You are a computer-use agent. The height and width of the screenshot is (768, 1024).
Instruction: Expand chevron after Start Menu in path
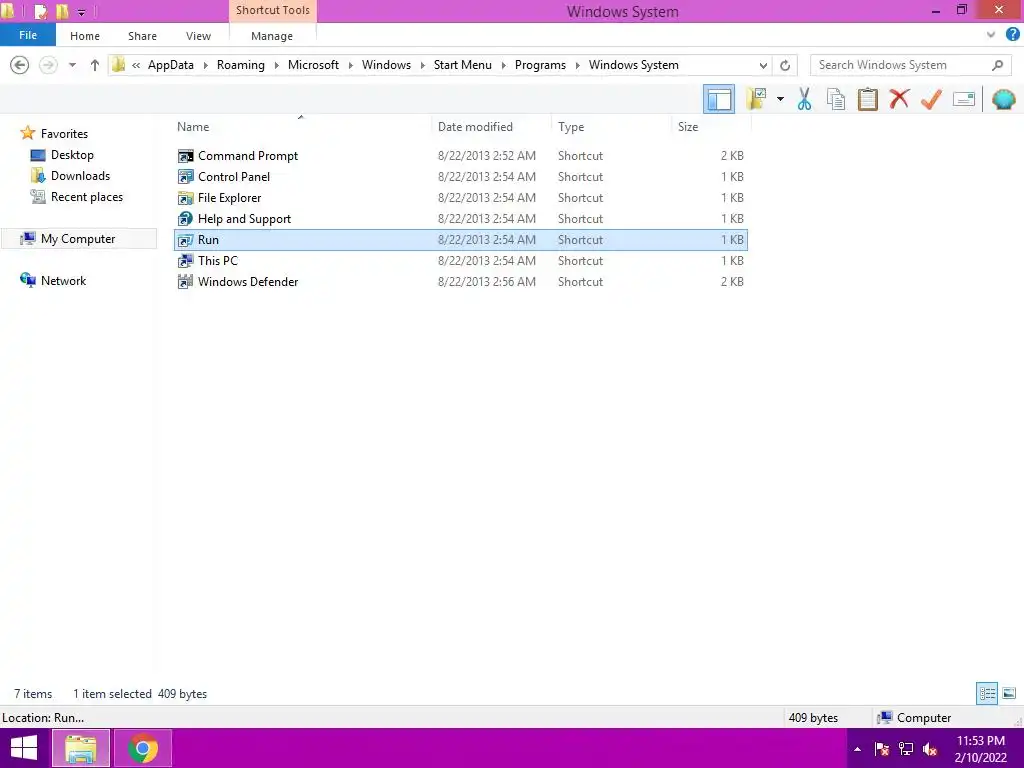click(x=503, y=65)
